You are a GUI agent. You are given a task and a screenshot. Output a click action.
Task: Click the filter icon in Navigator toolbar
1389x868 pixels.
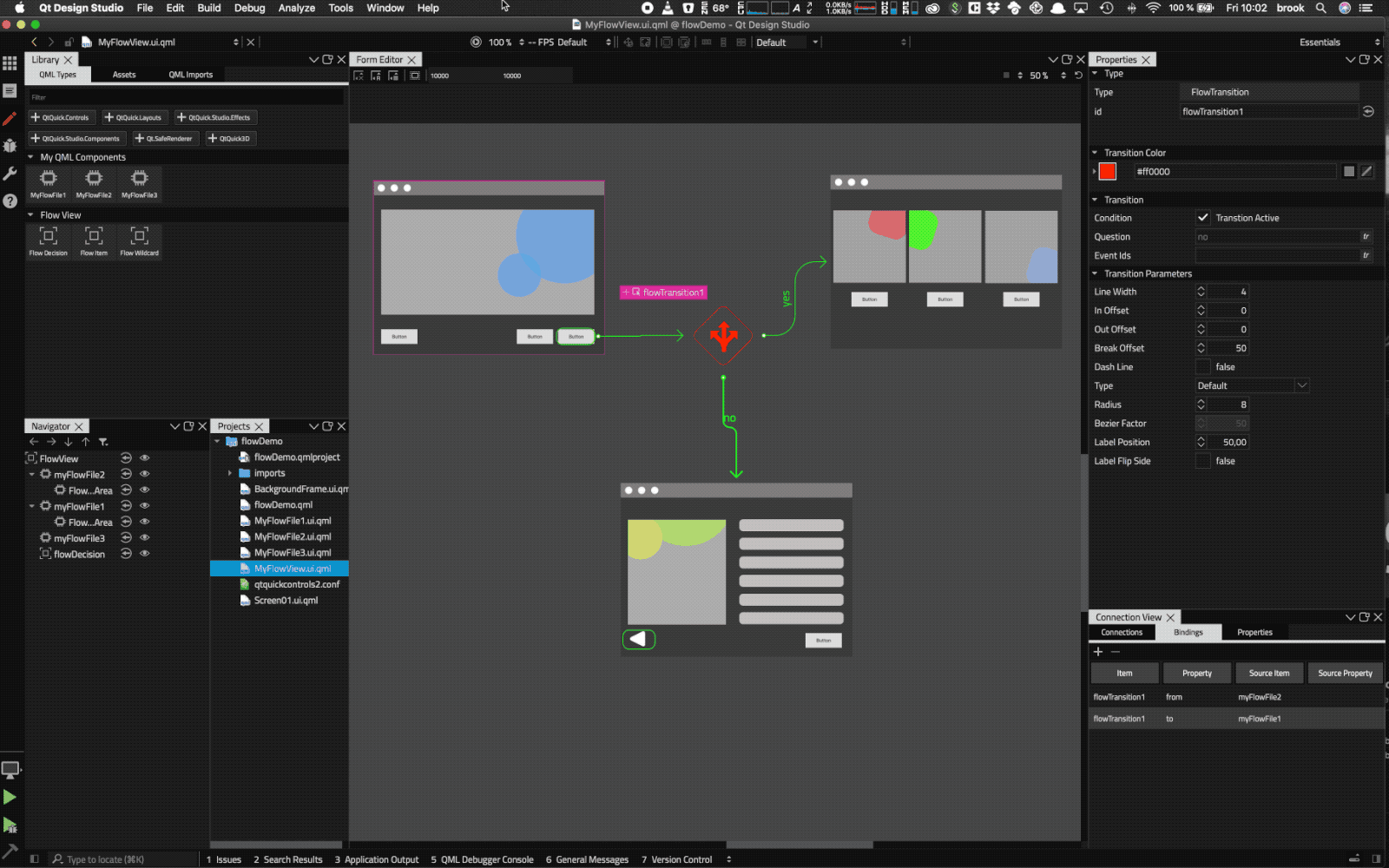103,442
